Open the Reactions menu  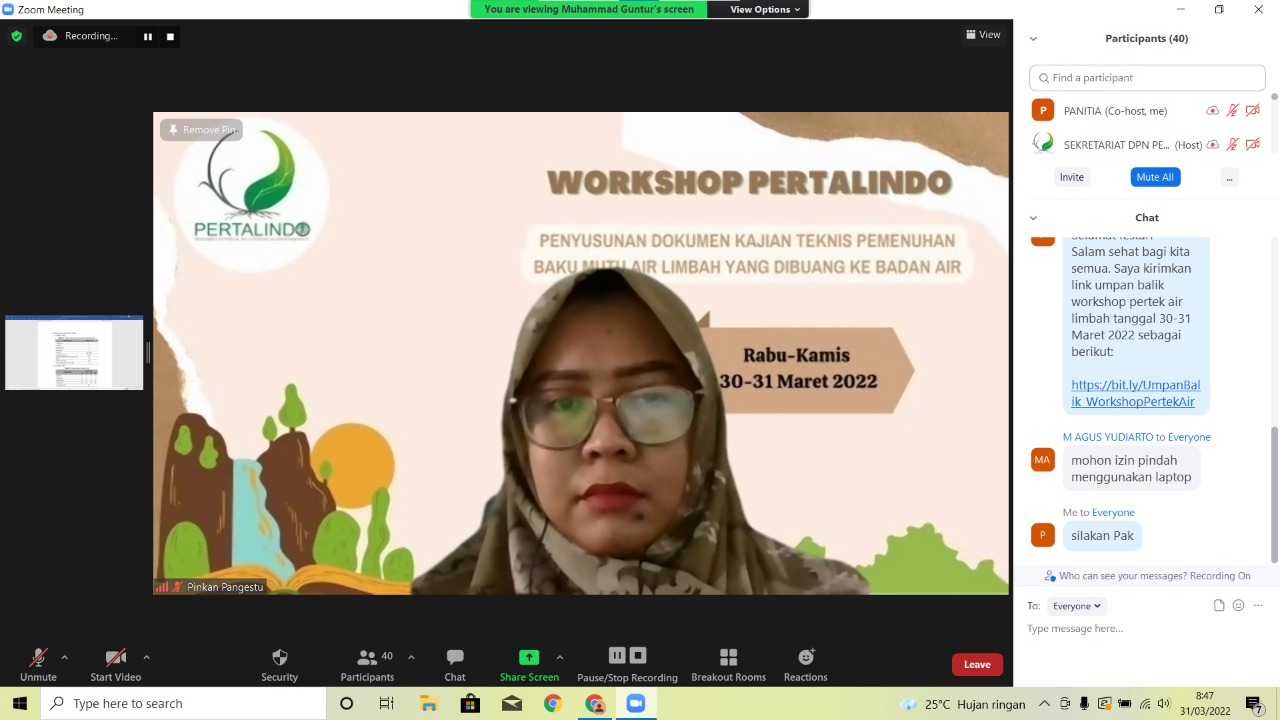(x=805, y=658)
